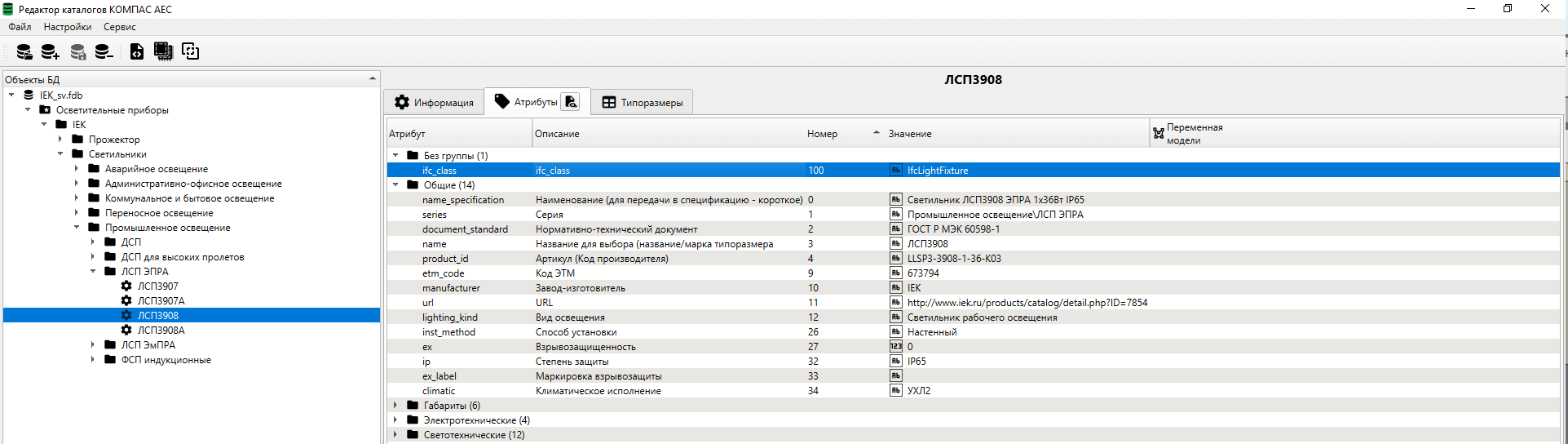Click the code file icon in the toolbar
This screenshot has height=444, width=1568.
click(x=137, y=51)
